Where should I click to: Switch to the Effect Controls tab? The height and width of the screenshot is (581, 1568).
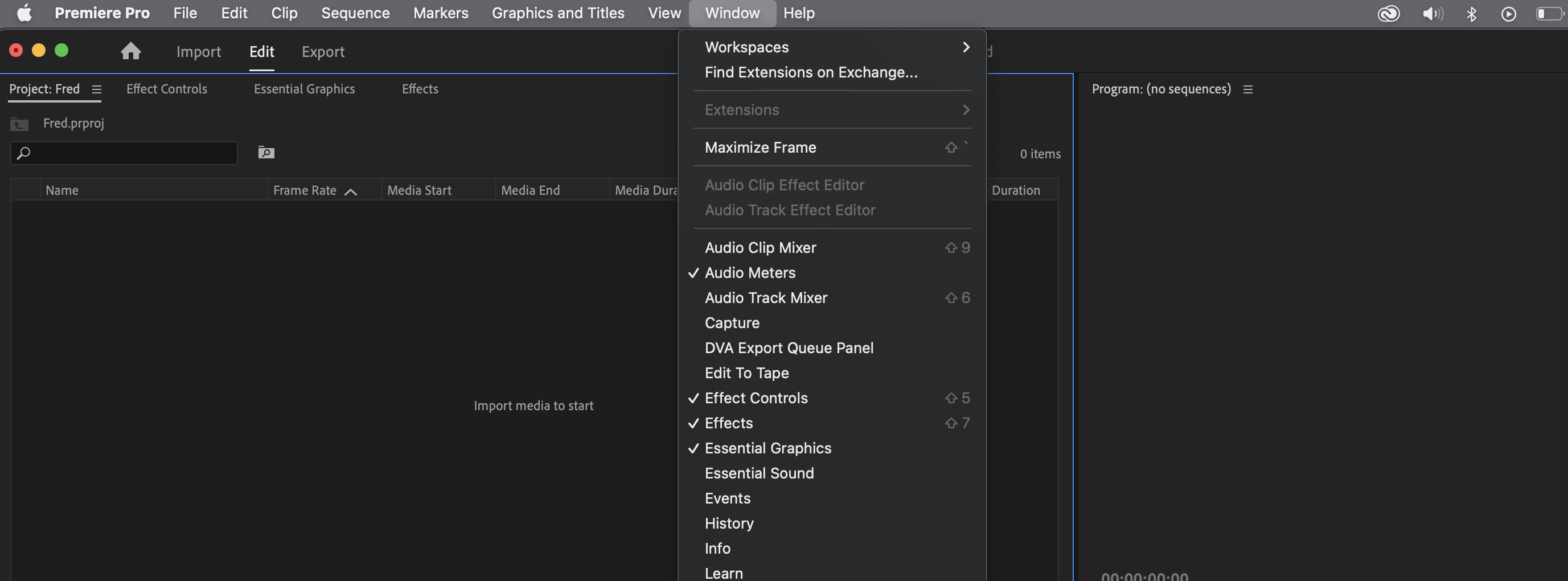tap(166, 89)
